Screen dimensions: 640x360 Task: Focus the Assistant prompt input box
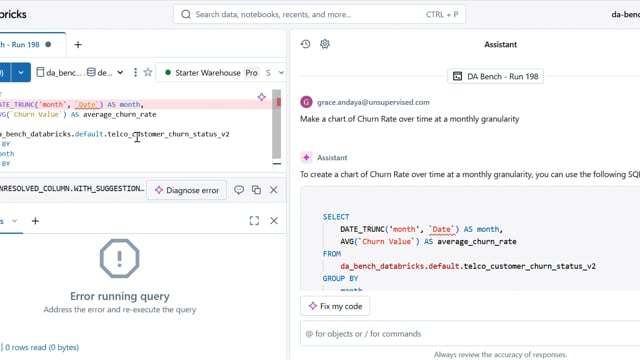[470, 333]
